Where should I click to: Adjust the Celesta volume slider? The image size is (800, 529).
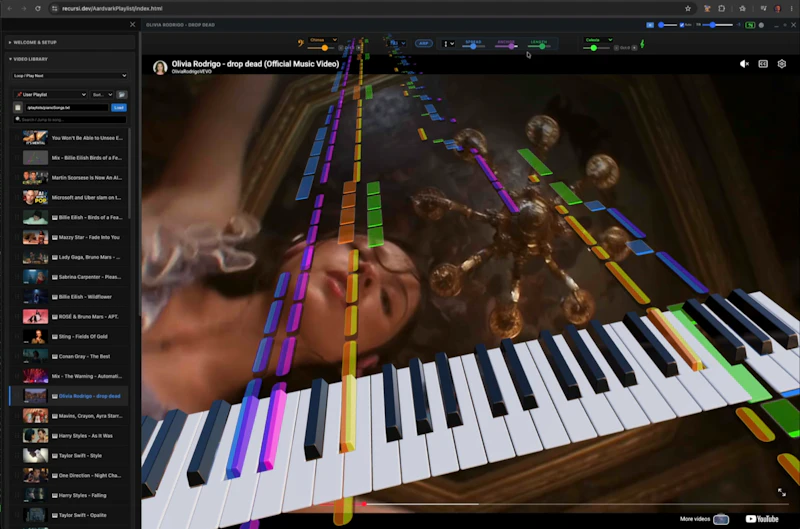[596, 48]
